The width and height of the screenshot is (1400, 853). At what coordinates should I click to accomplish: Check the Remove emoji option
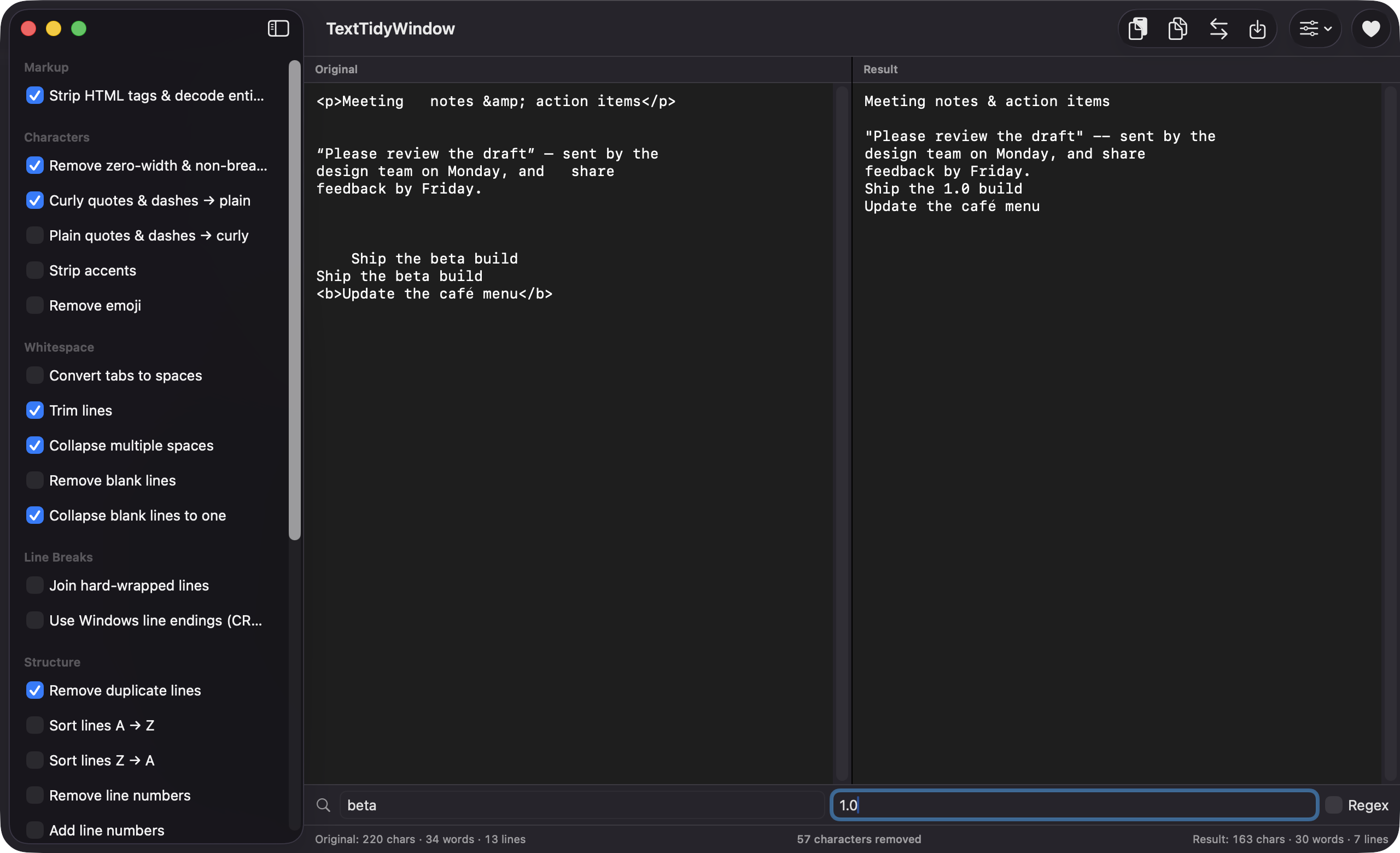click(34, 306)
